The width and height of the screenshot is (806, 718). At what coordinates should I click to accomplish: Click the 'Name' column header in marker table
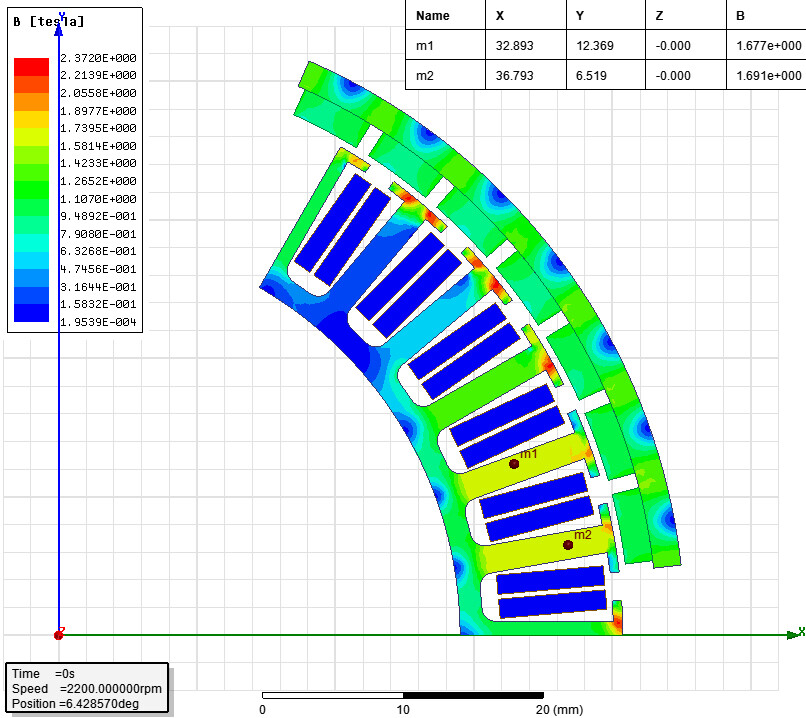click(433, 16)
